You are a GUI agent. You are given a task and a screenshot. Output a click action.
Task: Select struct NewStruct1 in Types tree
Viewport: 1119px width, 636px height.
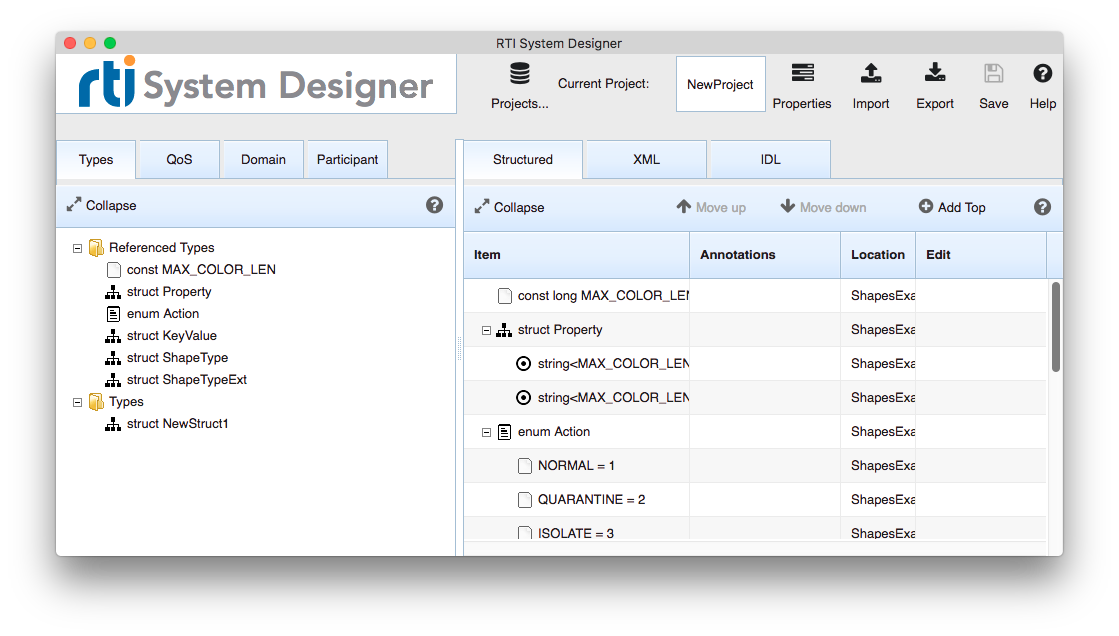pos(177,424)
